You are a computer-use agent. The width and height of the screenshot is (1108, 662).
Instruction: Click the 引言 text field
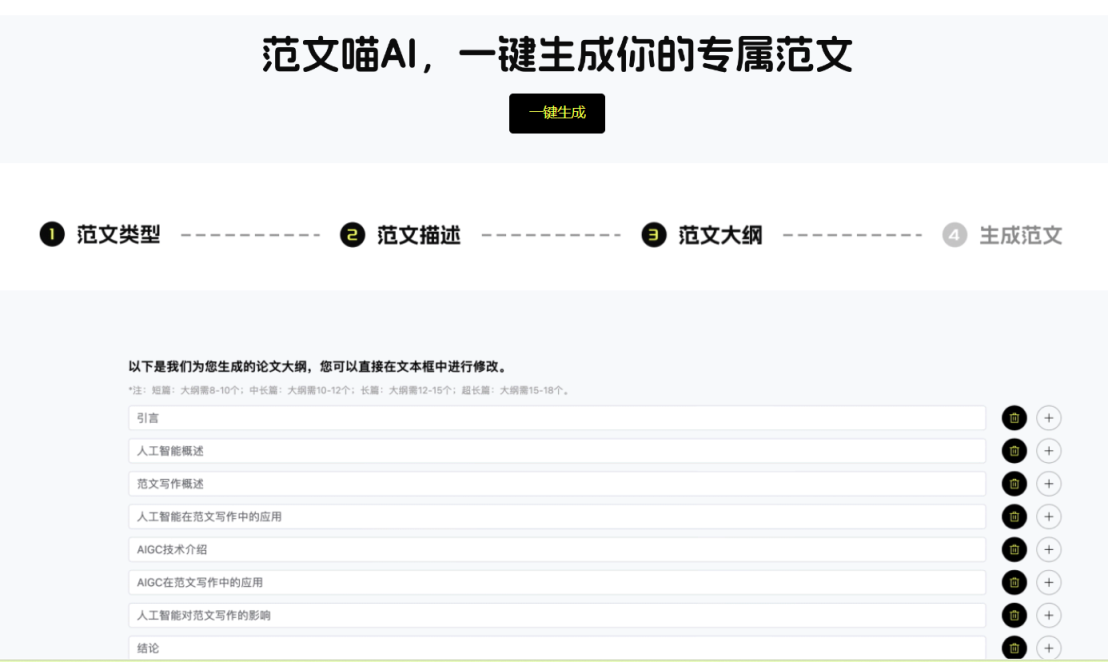pos(557,418)
